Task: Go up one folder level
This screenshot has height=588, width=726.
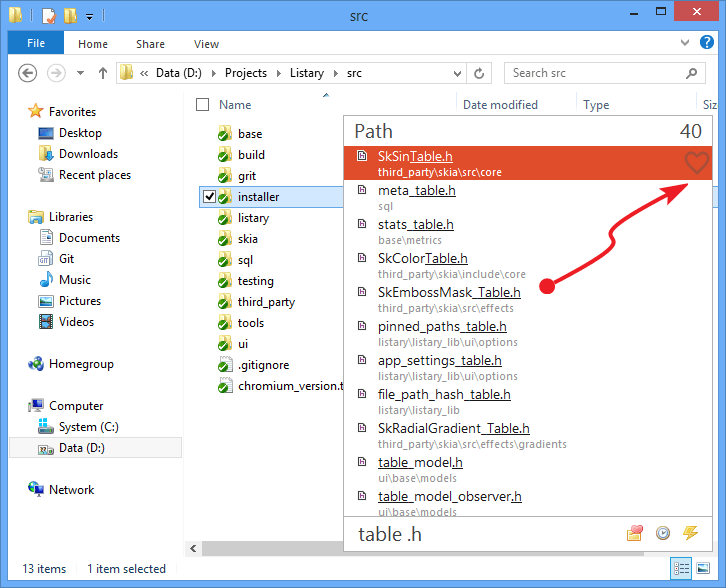Action: click(103, 73)
